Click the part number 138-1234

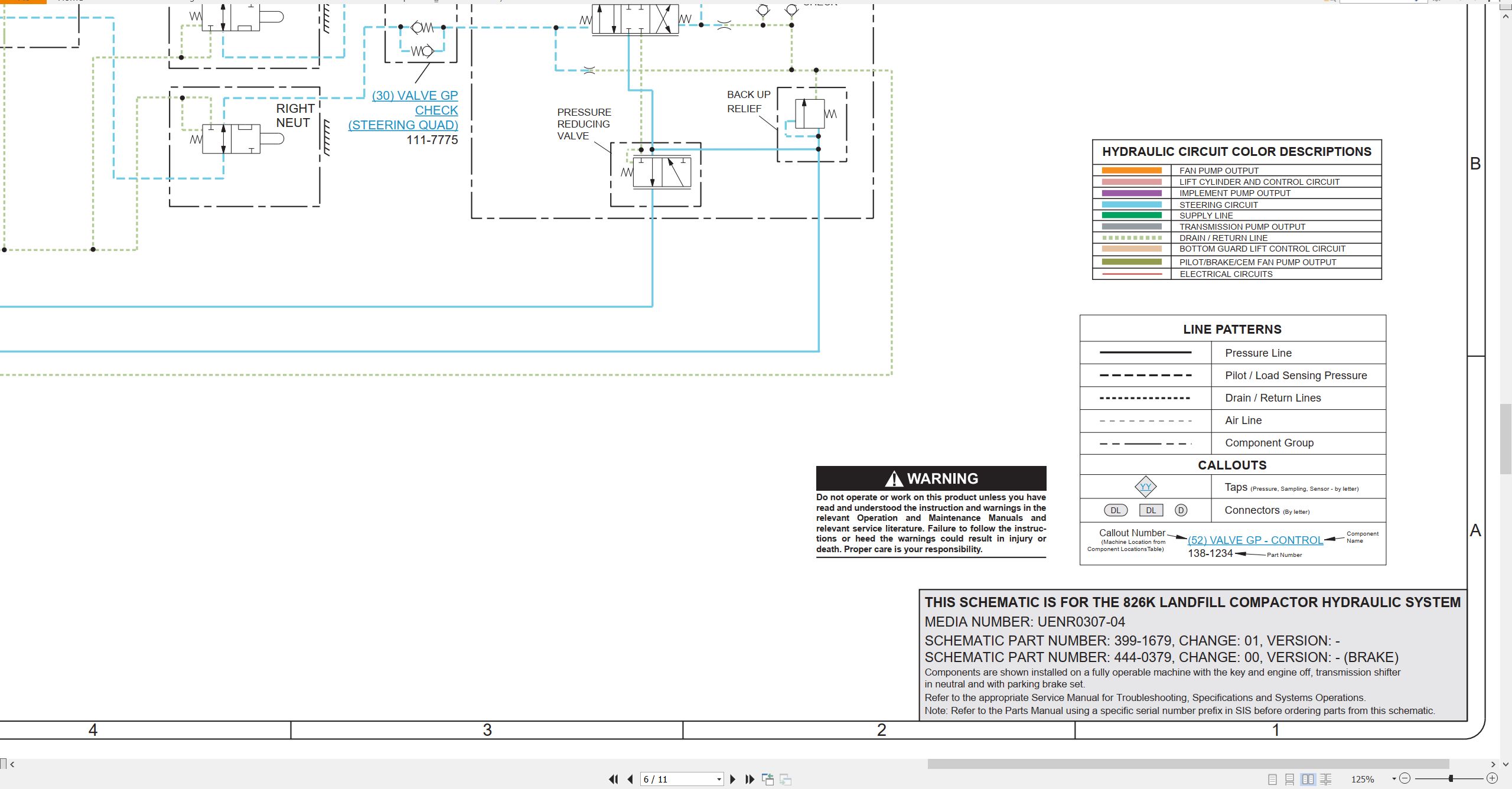pos(1210,553)
